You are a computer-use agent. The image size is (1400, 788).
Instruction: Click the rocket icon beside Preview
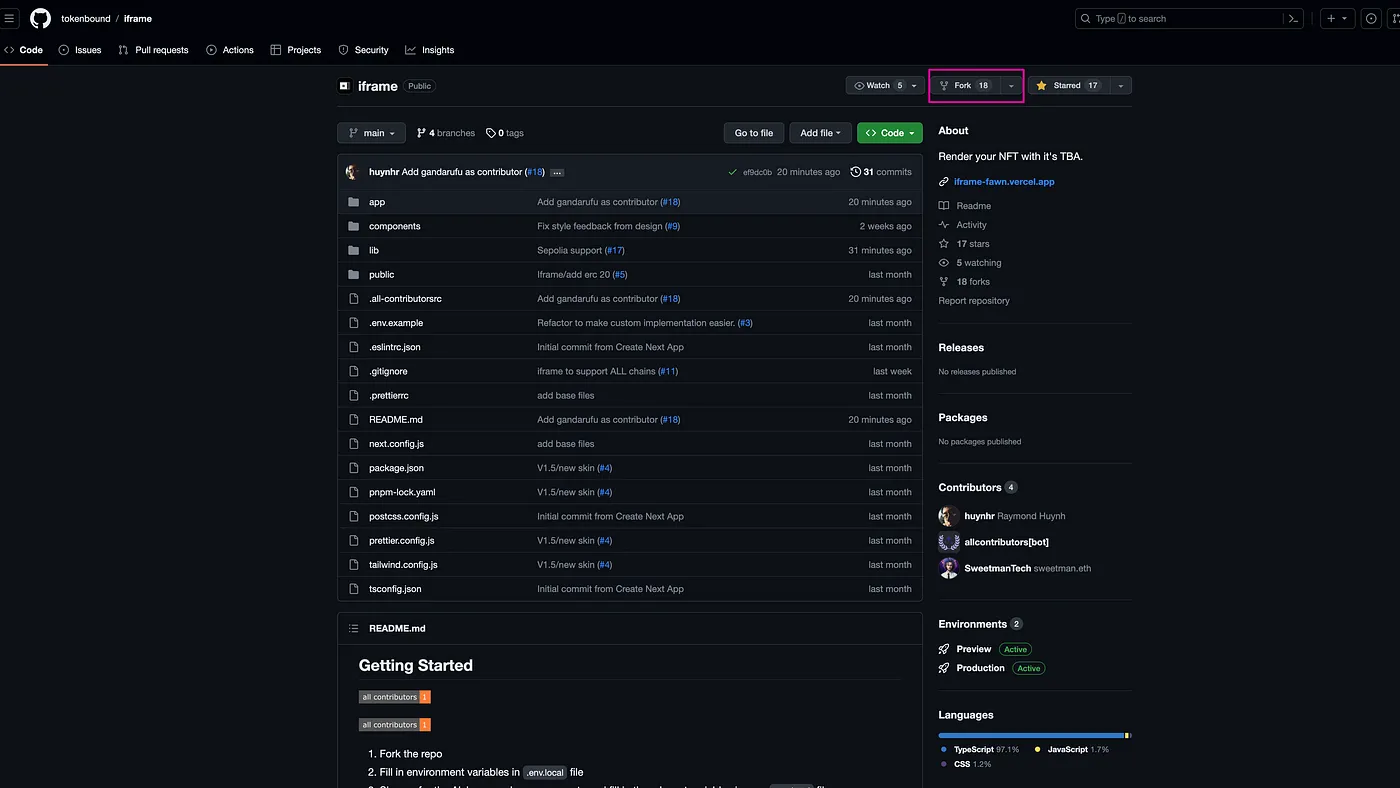coord(944,649)
